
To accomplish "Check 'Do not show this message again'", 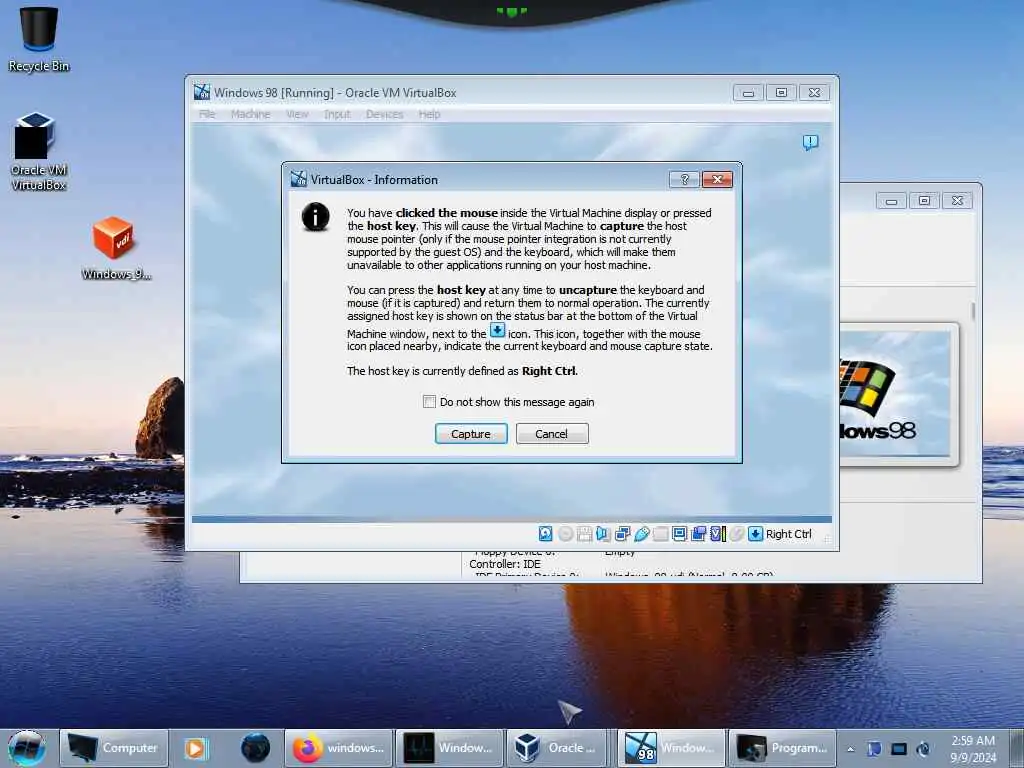I will click(429, 402).
